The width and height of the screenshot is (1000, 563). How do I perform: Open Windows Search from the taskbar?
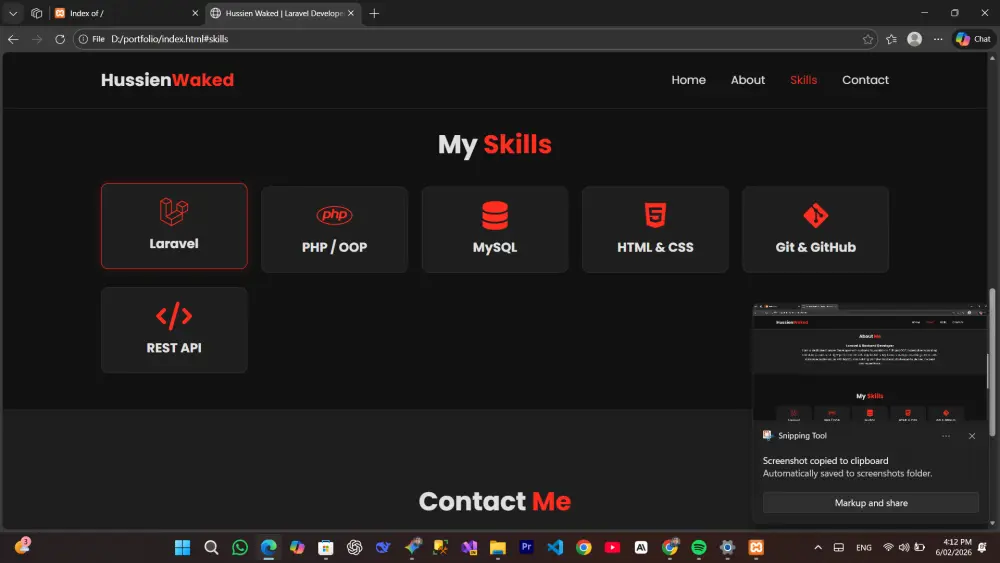point(211,547)
